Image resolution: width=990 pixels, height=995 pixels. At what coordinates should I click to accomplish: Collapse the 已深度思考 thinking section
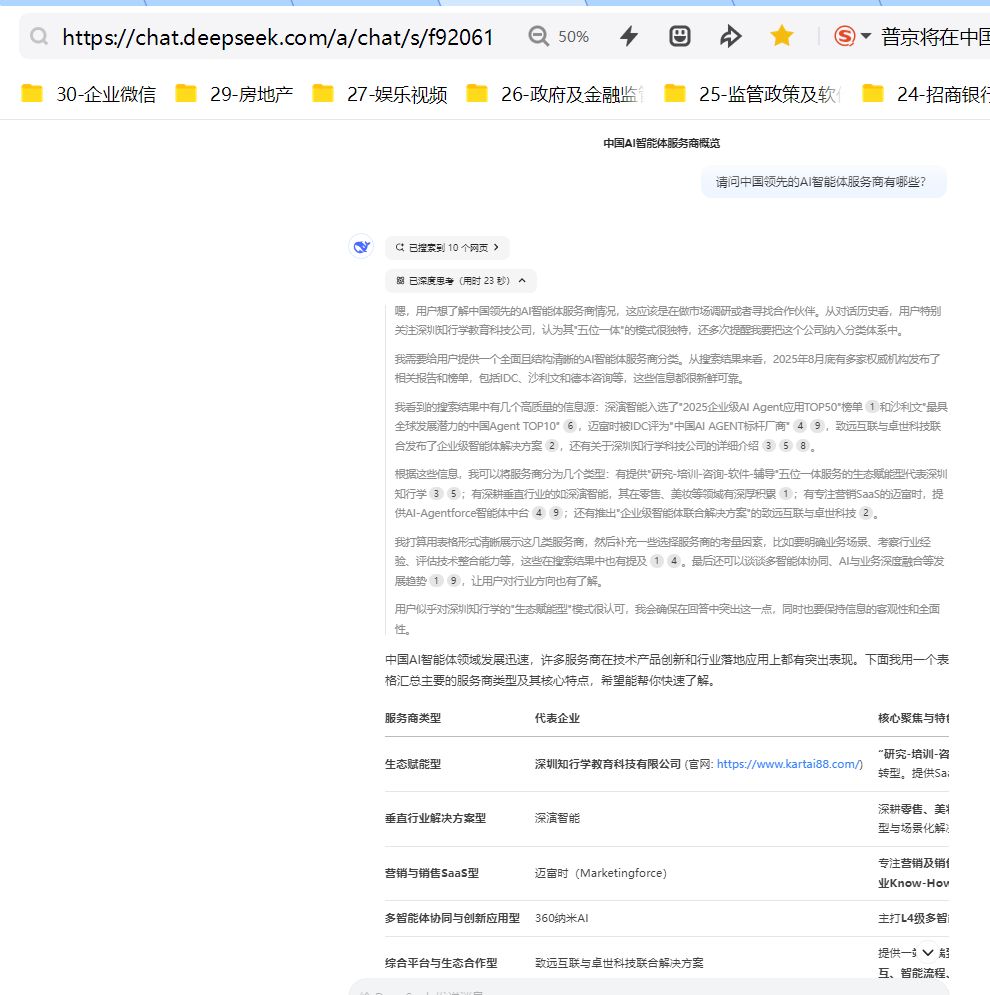pos(461,280)
